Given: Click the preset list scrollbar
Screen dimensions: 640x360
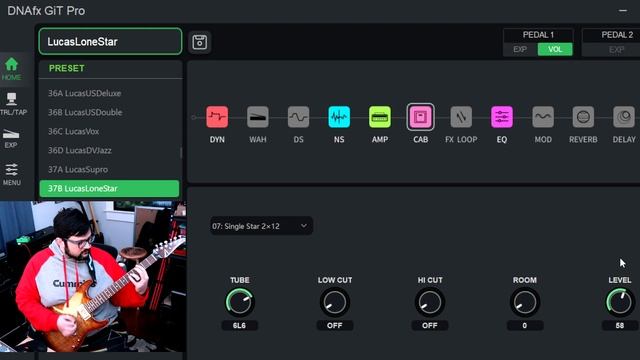Looking at the screenshot, I should click(181, 152).
